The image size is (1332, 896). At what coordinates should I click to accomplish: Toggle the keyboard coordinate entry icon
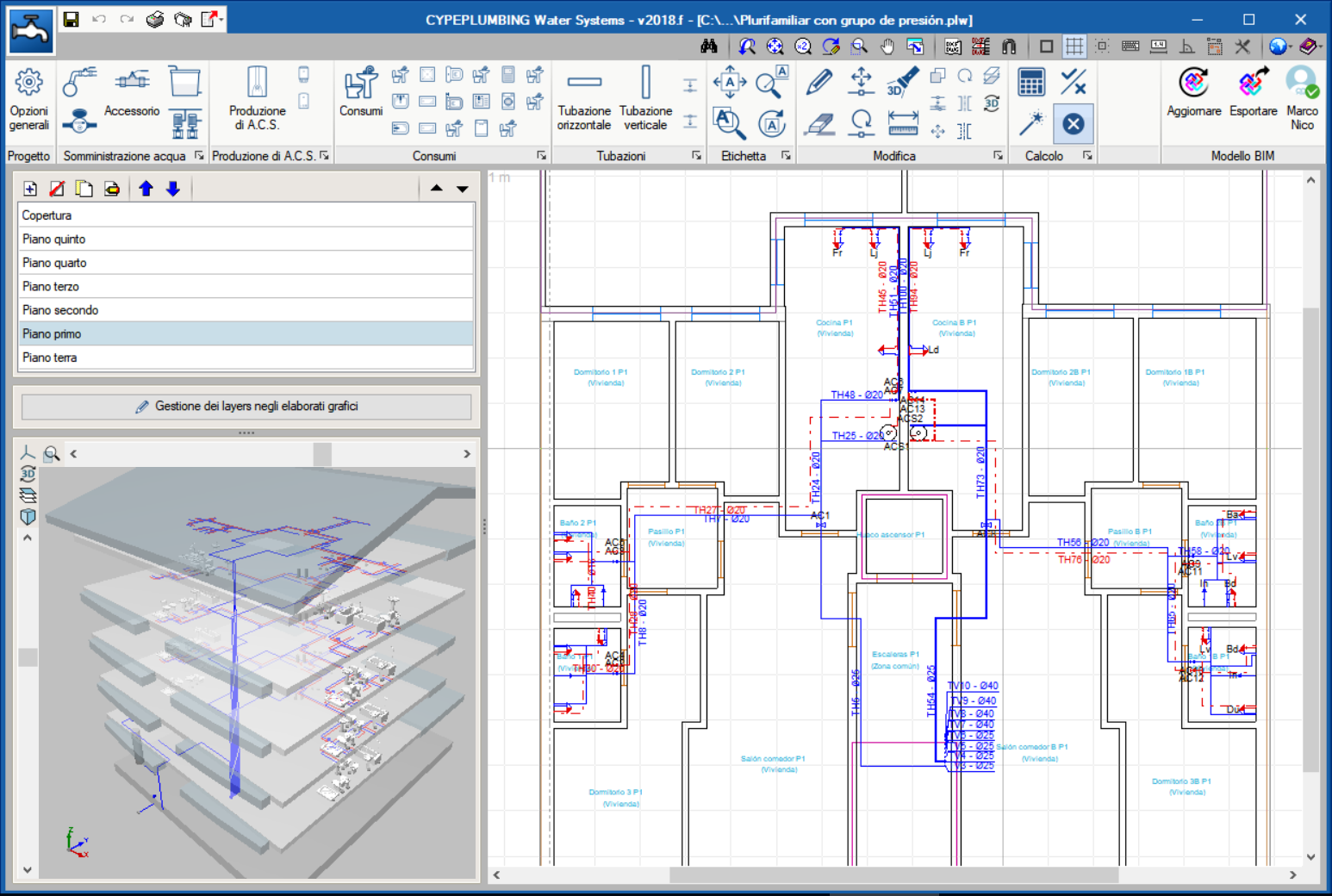[1130, 47]
